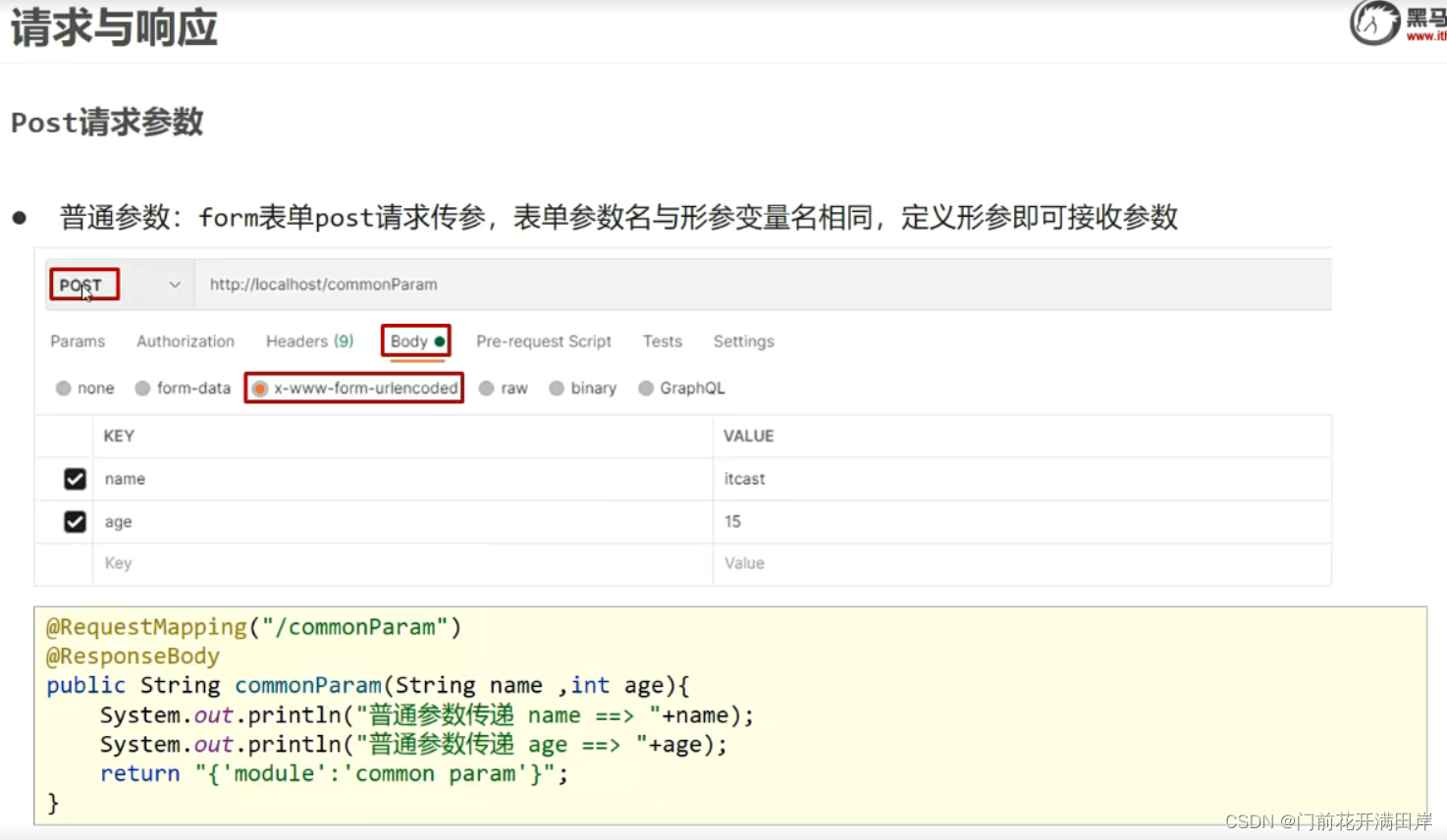This screenshot has width=1447, height=840.
Task: Click the empty Value placeholder field
Action: coord(1022,564)
